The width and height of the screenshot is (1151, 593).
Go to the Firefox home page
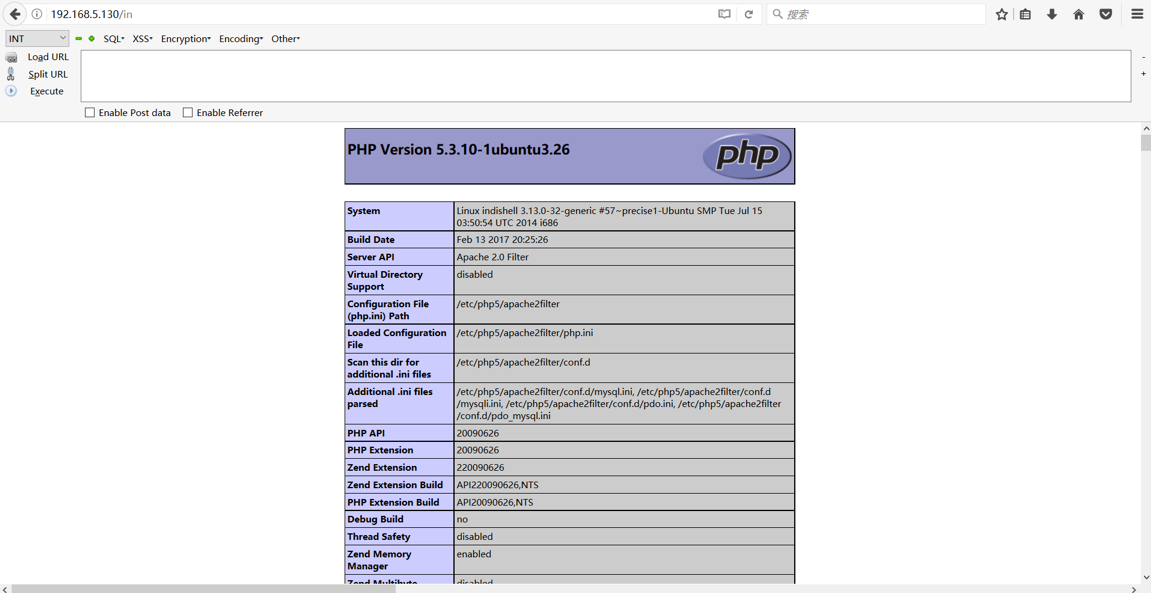pos(1078,14)
